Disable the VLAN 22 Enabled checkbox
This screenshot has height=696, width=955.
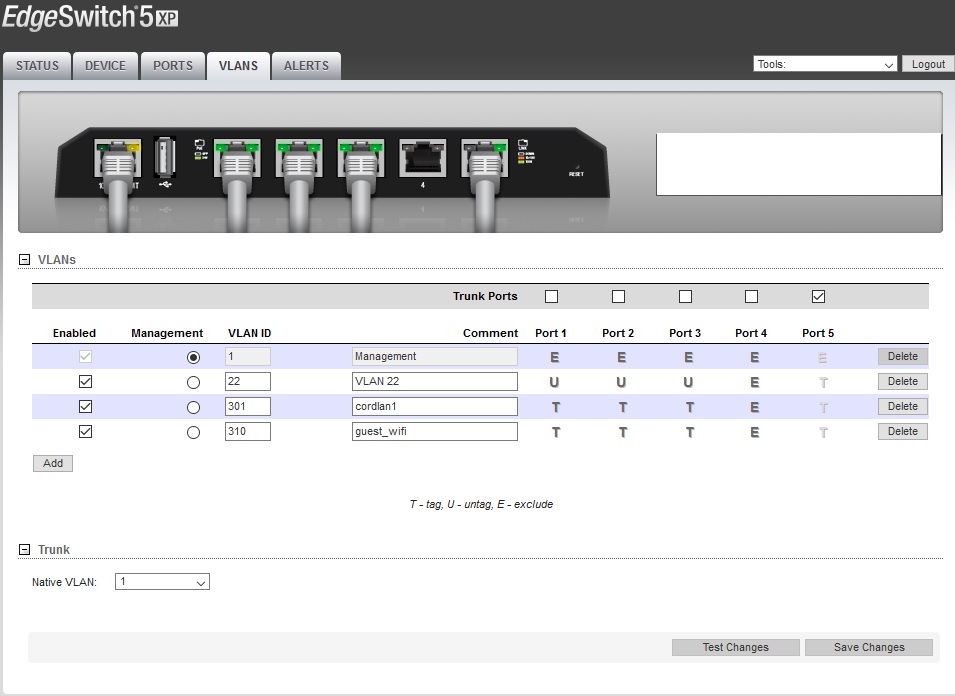(x=85, y=382)
